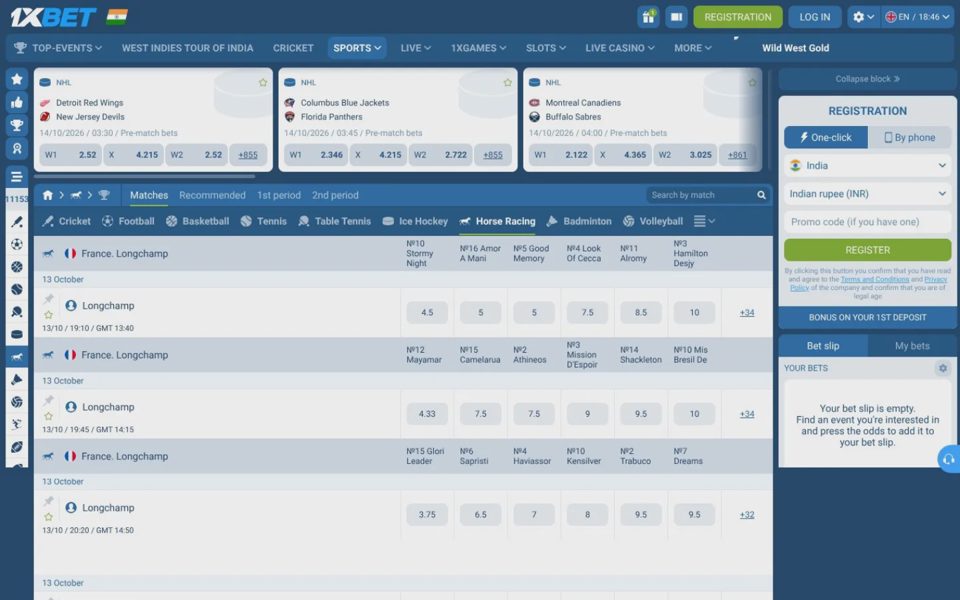The image size is (960, 600).
Task: Expand TOP-EVENTS menu
Action: point(58,48)
